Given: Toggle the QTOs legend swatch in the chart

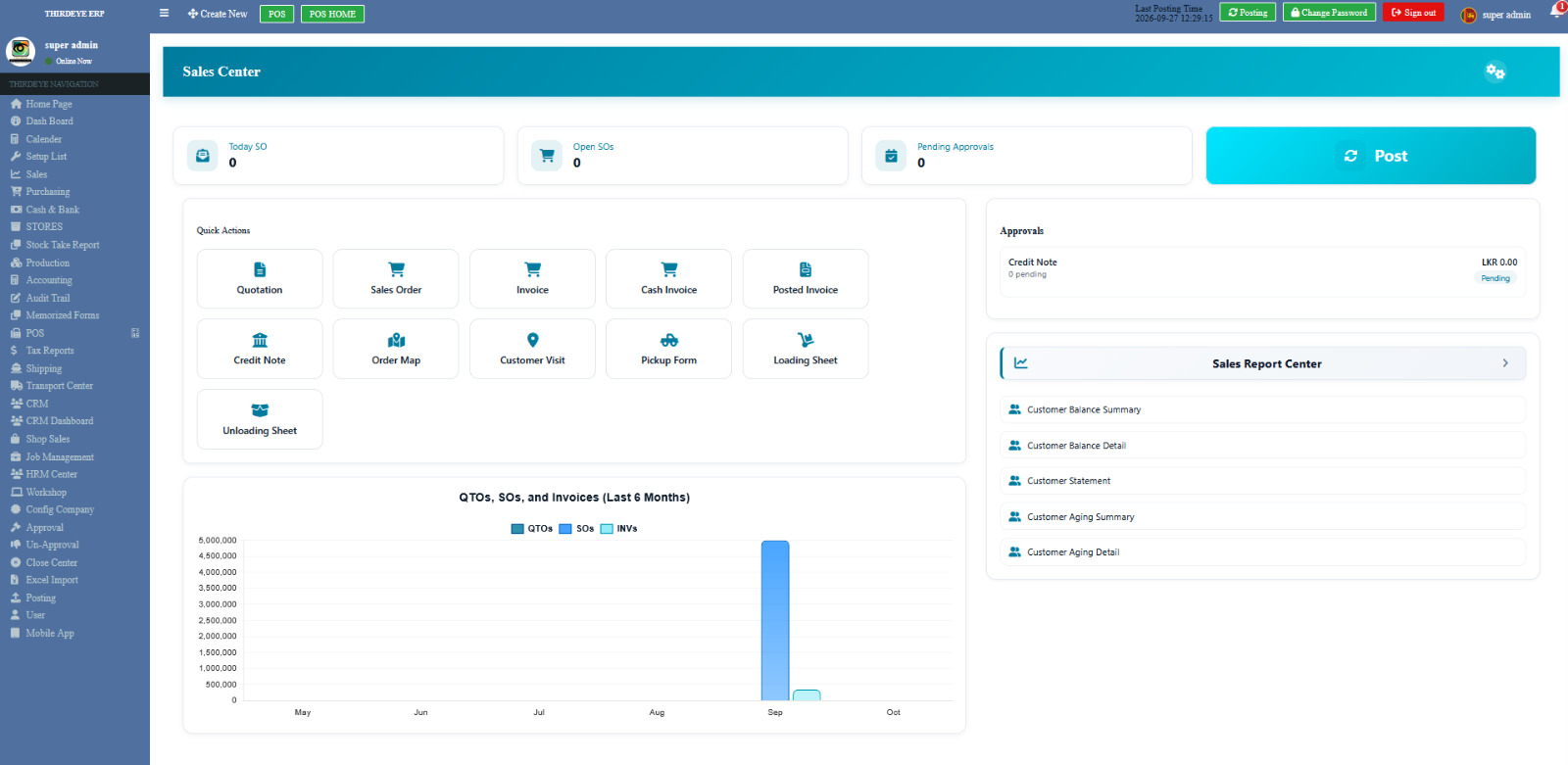Looking at the screenshot, I should [517, 529].
